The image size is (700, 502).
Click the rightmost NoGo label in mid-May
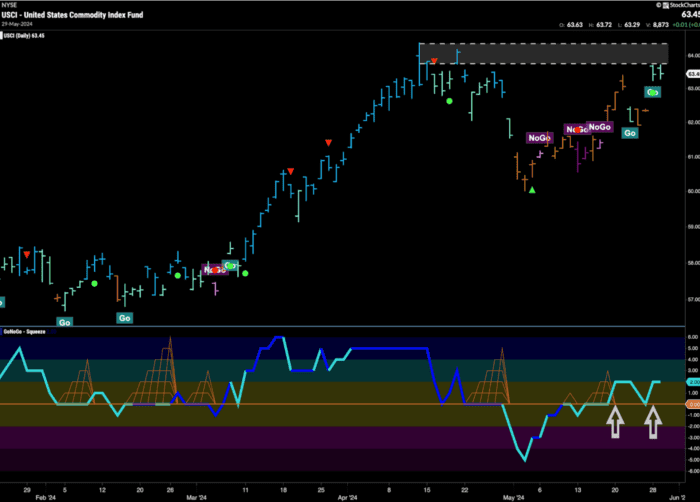click(600, 127)
